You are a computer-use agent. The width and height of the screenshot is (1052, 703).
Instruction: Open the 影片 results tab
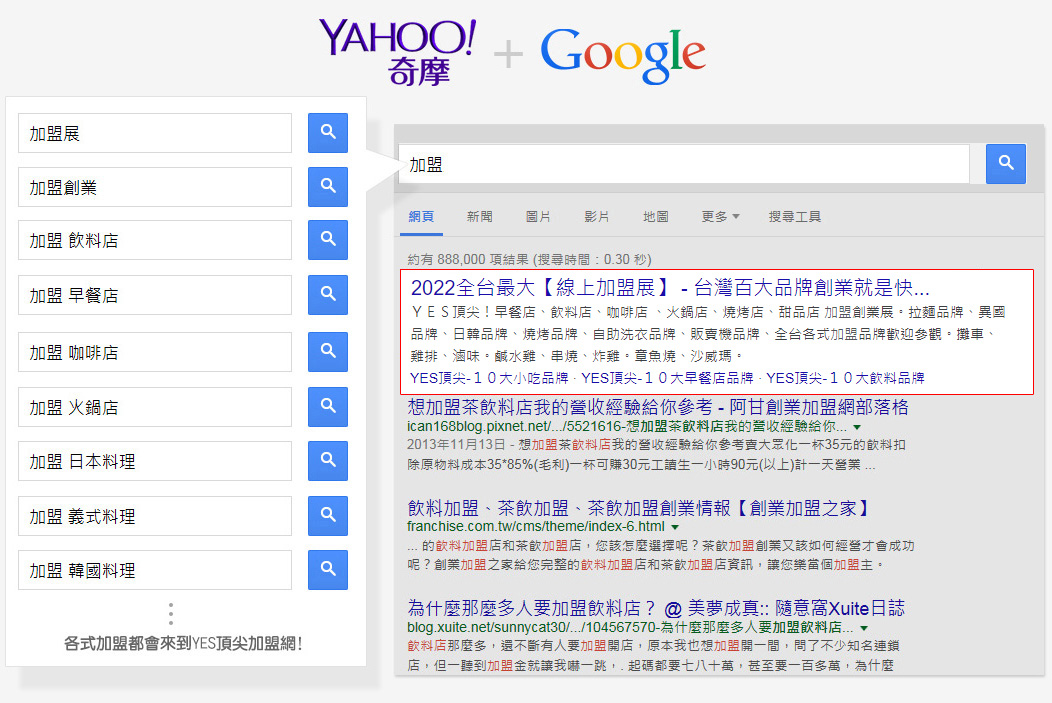596,217
